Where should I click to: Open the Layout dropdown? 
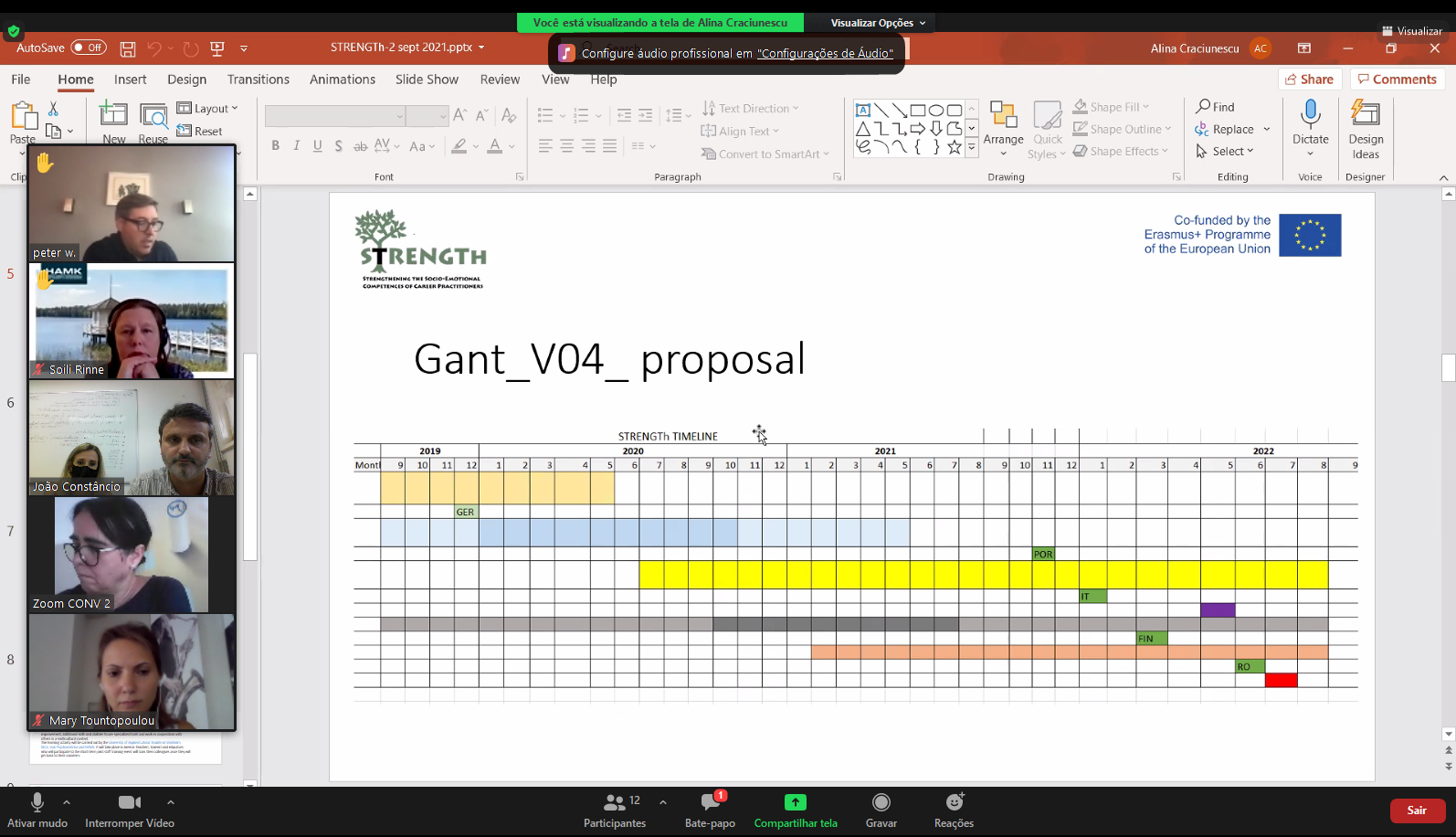(x=208, y=108)
